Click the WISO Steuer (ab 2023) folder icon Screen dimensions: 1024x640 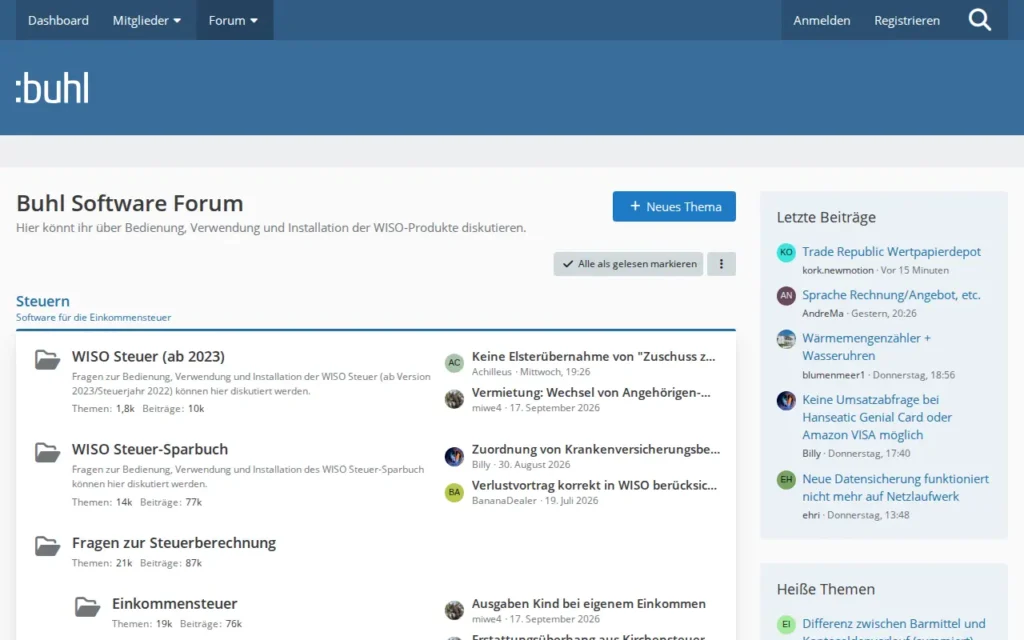47,360
